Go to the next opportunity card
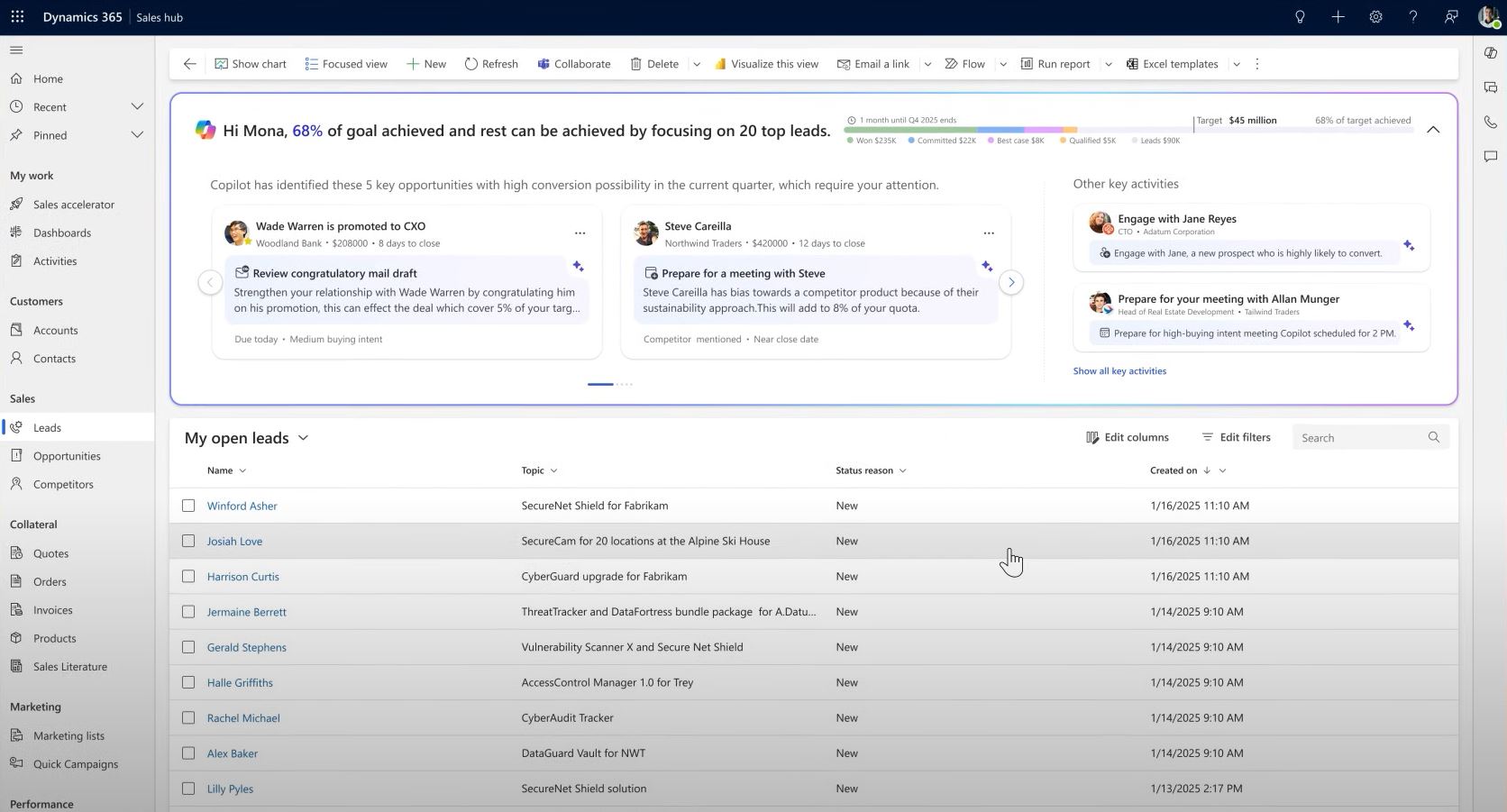The height and width of the screenshot is (812, 1507). pos(1011,282)
